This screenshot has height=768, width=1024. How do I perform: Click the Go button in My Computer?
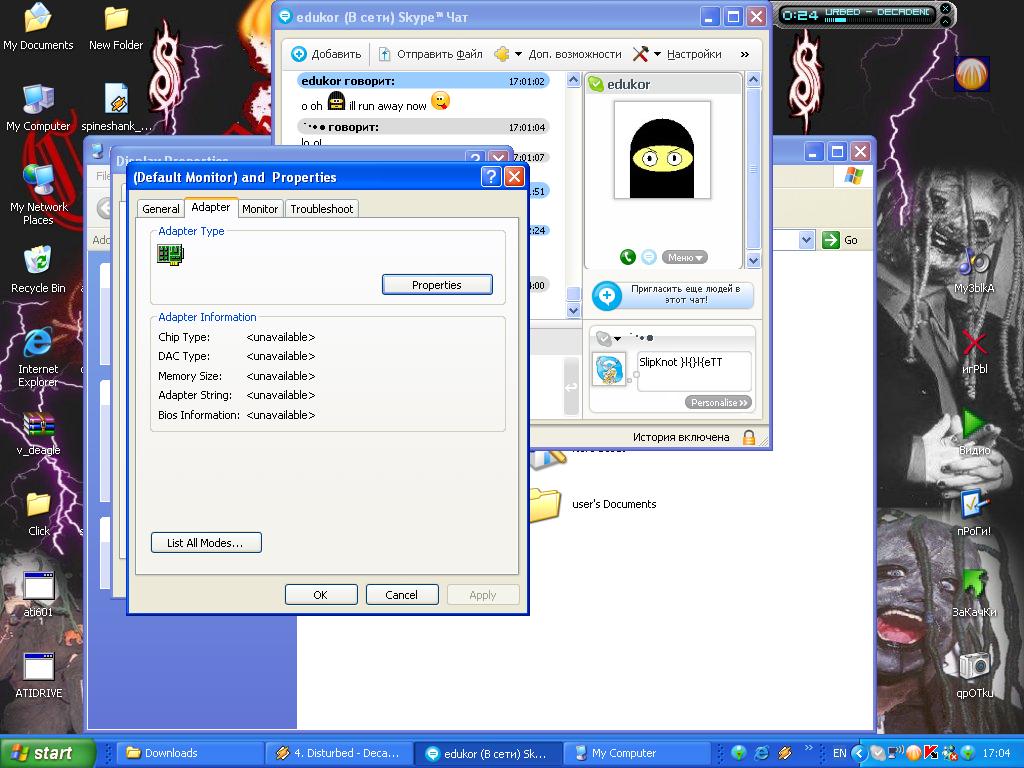[840, 240]
